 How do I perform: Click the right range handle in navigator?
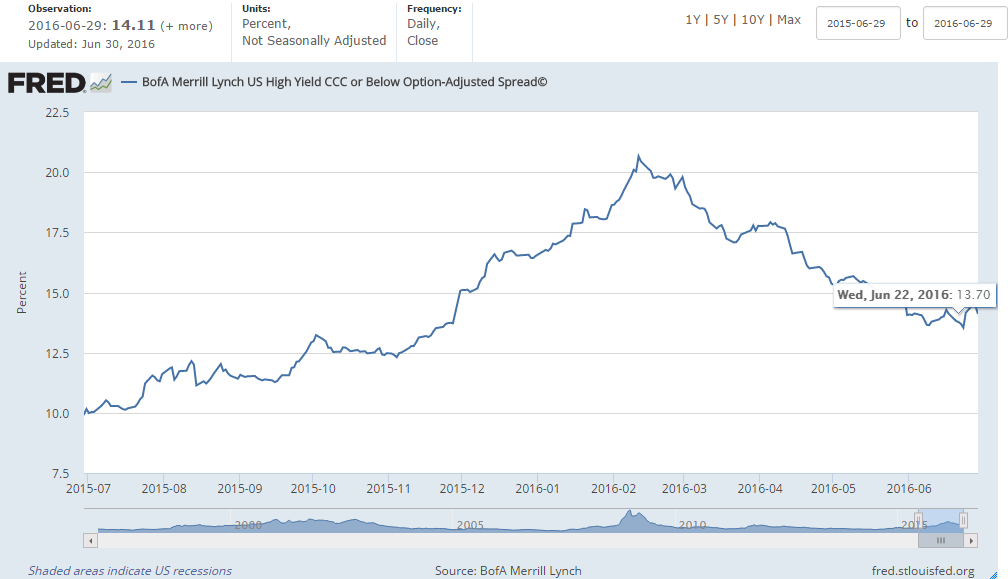(x=963, y=520)
